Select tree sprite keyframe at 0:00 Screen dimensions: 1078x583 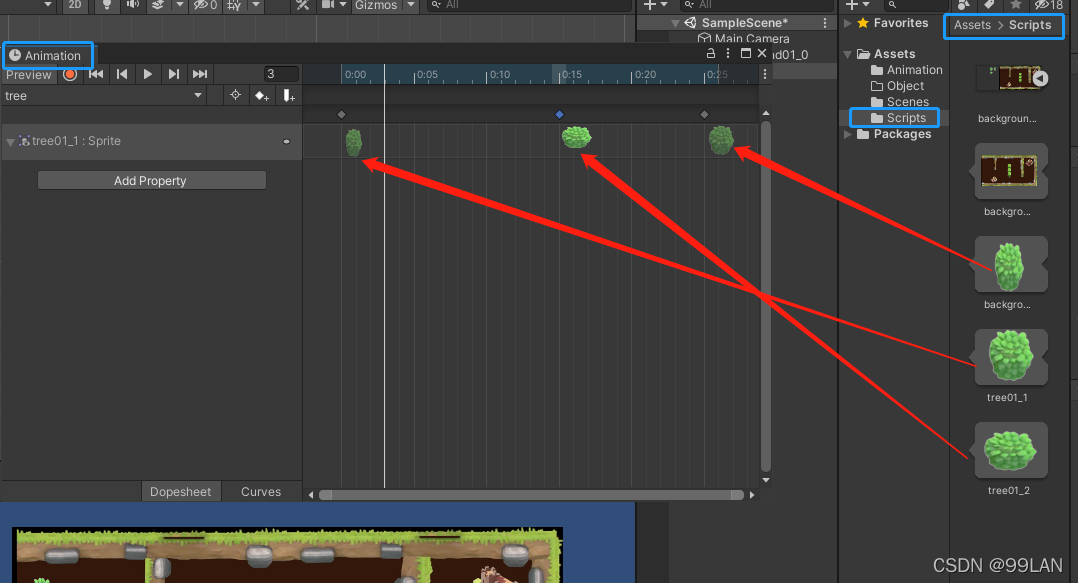[x=353, y=142]
